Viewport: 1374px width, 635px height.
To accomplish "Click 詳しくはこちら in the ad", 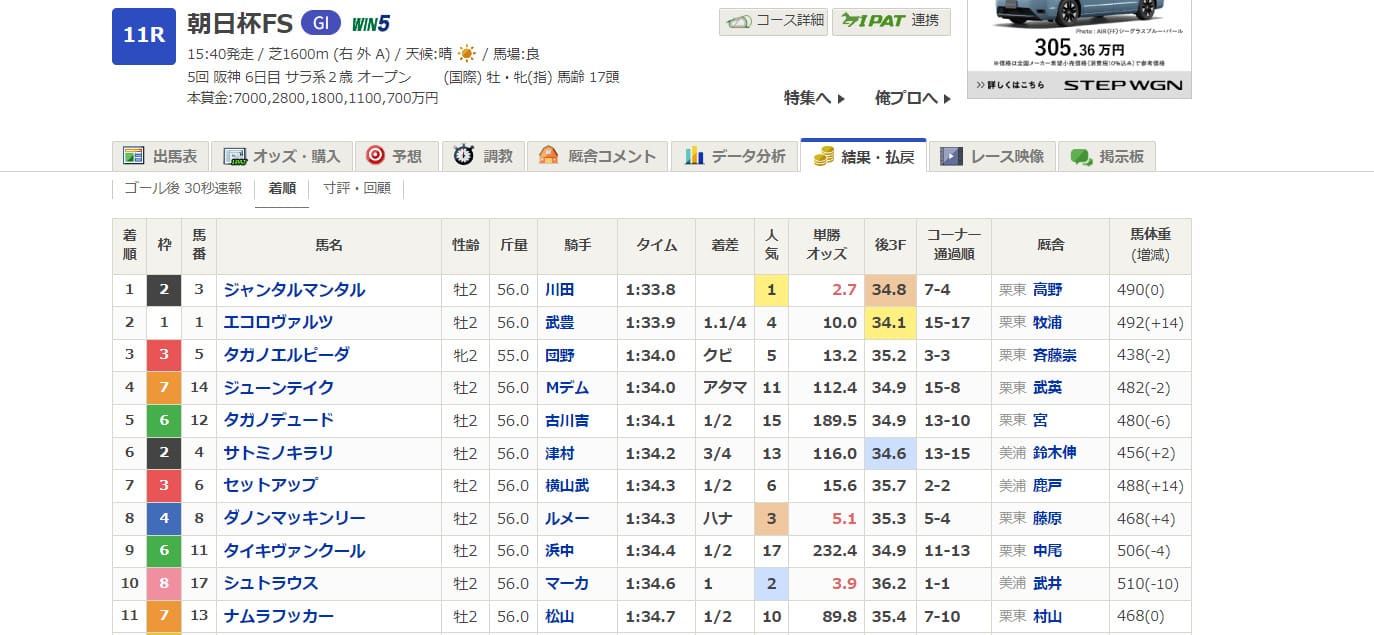I will pyautogui.click(x=1009, y=85).
